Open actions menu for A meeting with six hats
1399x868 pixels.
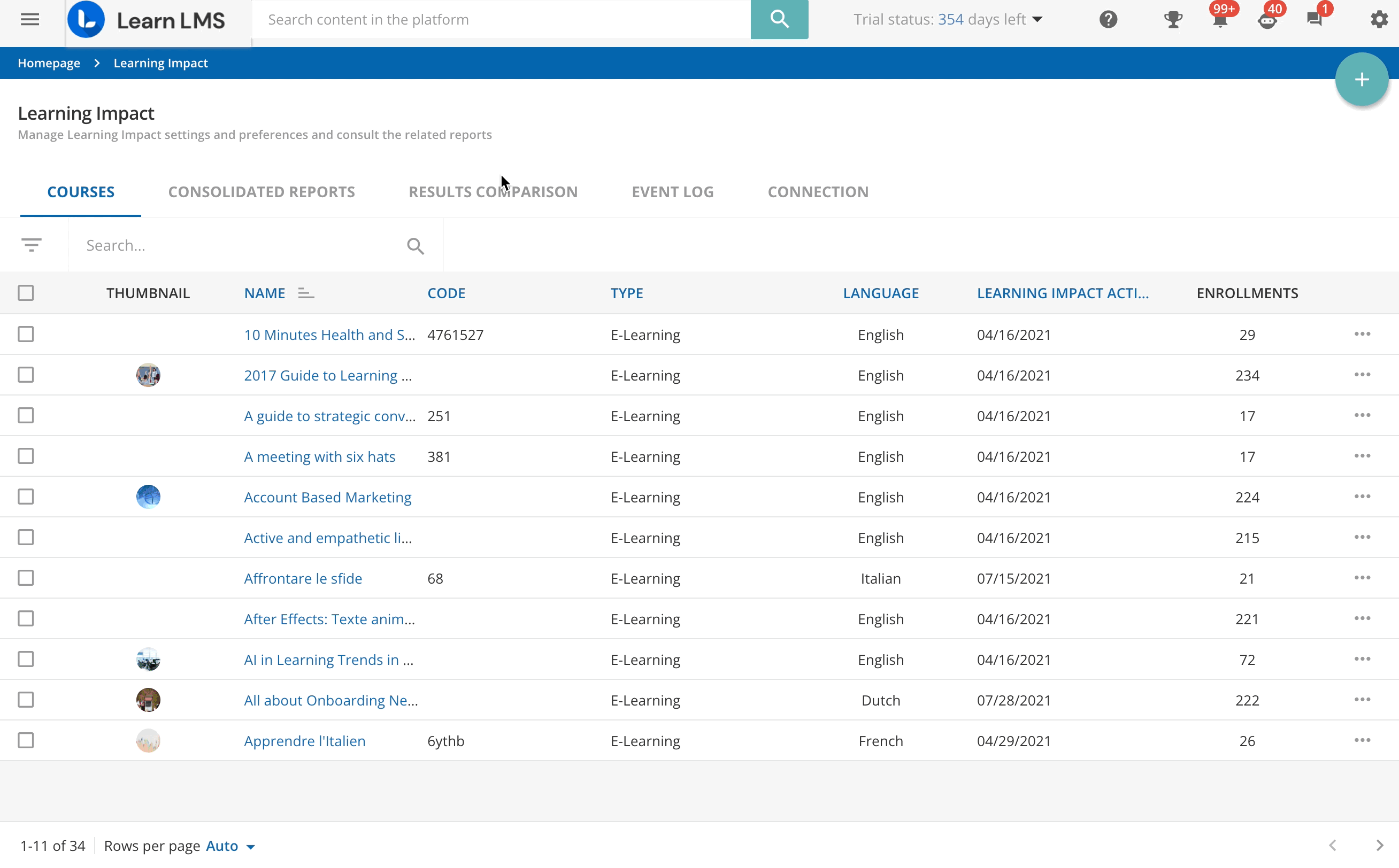point(1362,456)
